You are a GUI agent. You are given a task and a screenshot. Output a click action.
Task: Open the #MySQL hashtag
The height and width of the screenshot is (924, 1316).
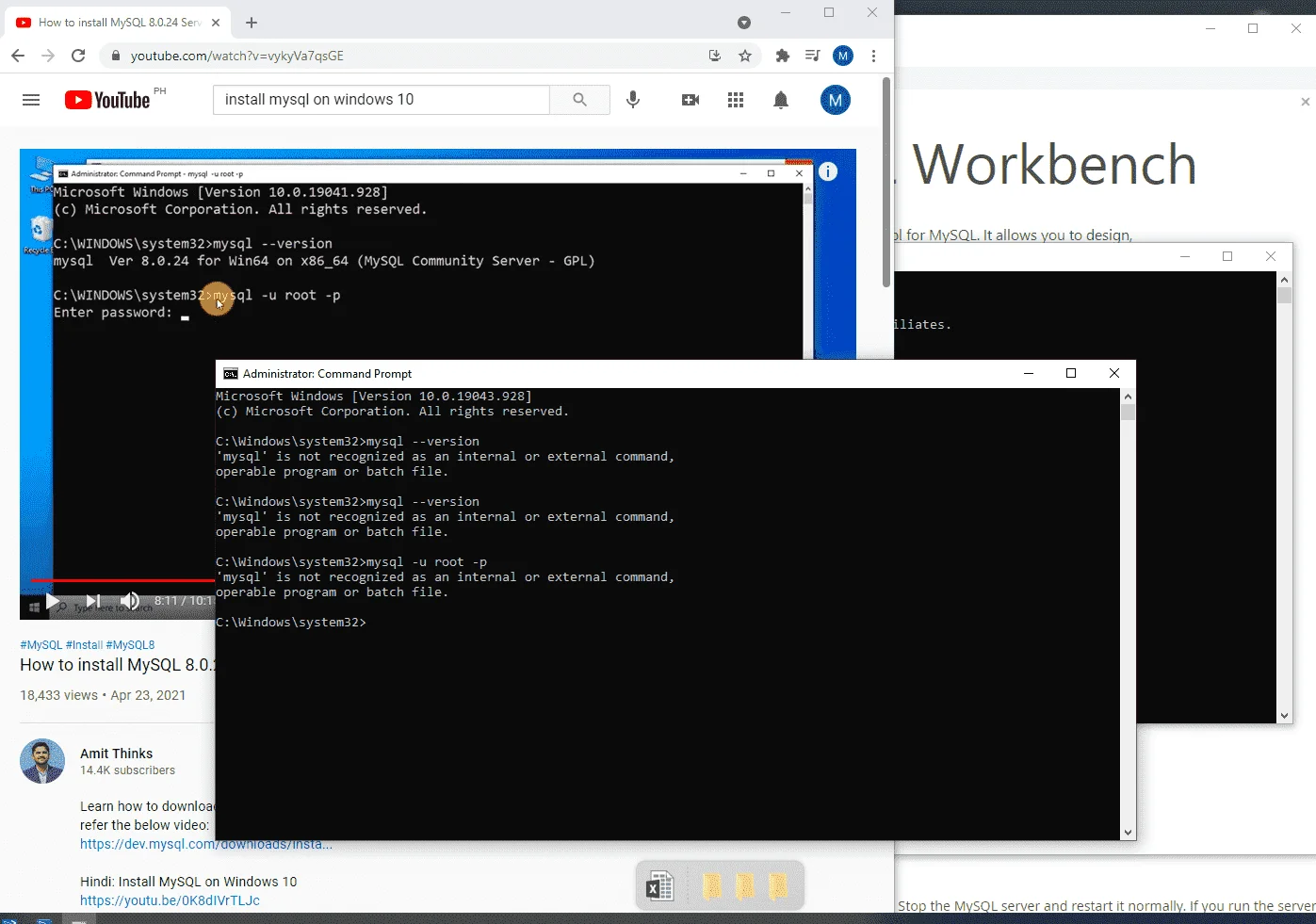click(41, 645)
